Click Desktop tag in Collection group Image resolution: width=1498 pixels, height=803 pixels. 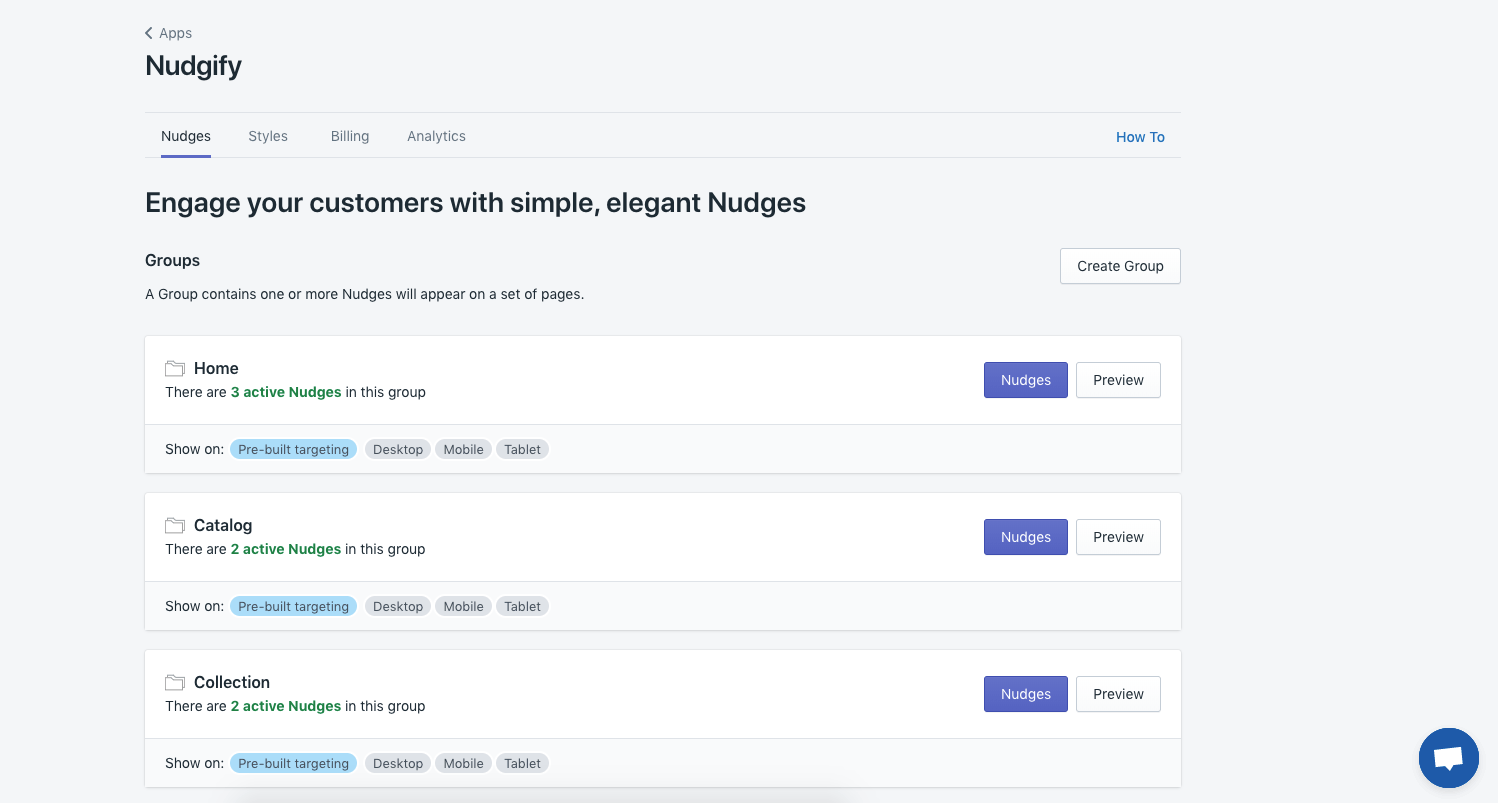pyautogui.click(x=398, y=763)
